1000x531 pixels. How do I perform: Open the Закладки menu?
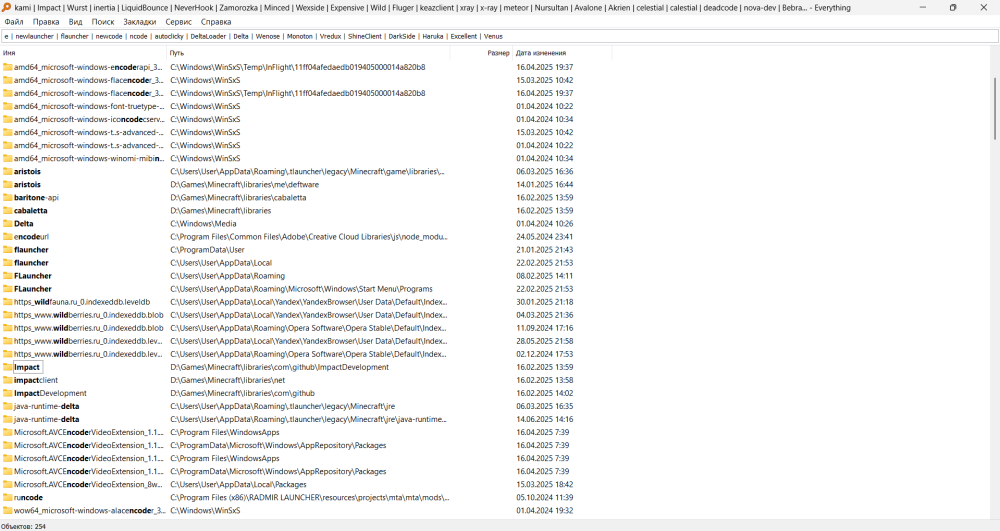point(140,22)
